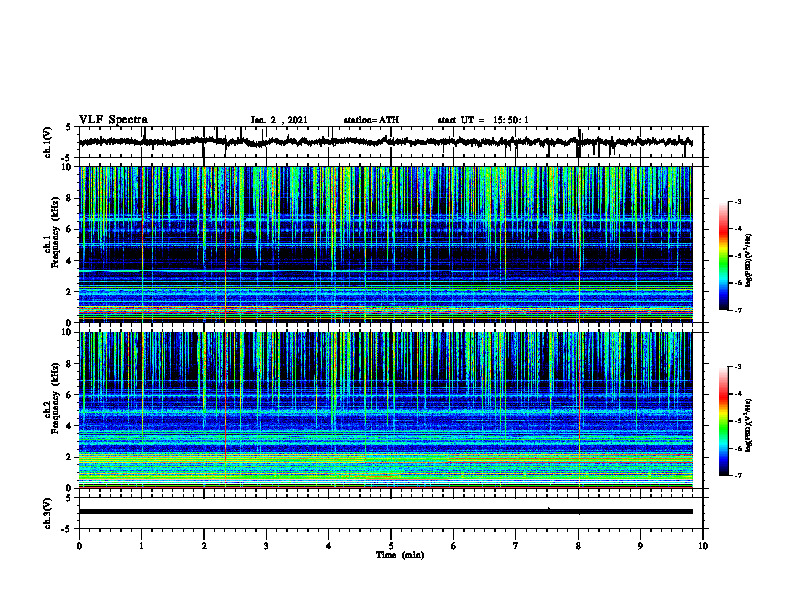Click time axis tick label "5"

tap(391, 546)
